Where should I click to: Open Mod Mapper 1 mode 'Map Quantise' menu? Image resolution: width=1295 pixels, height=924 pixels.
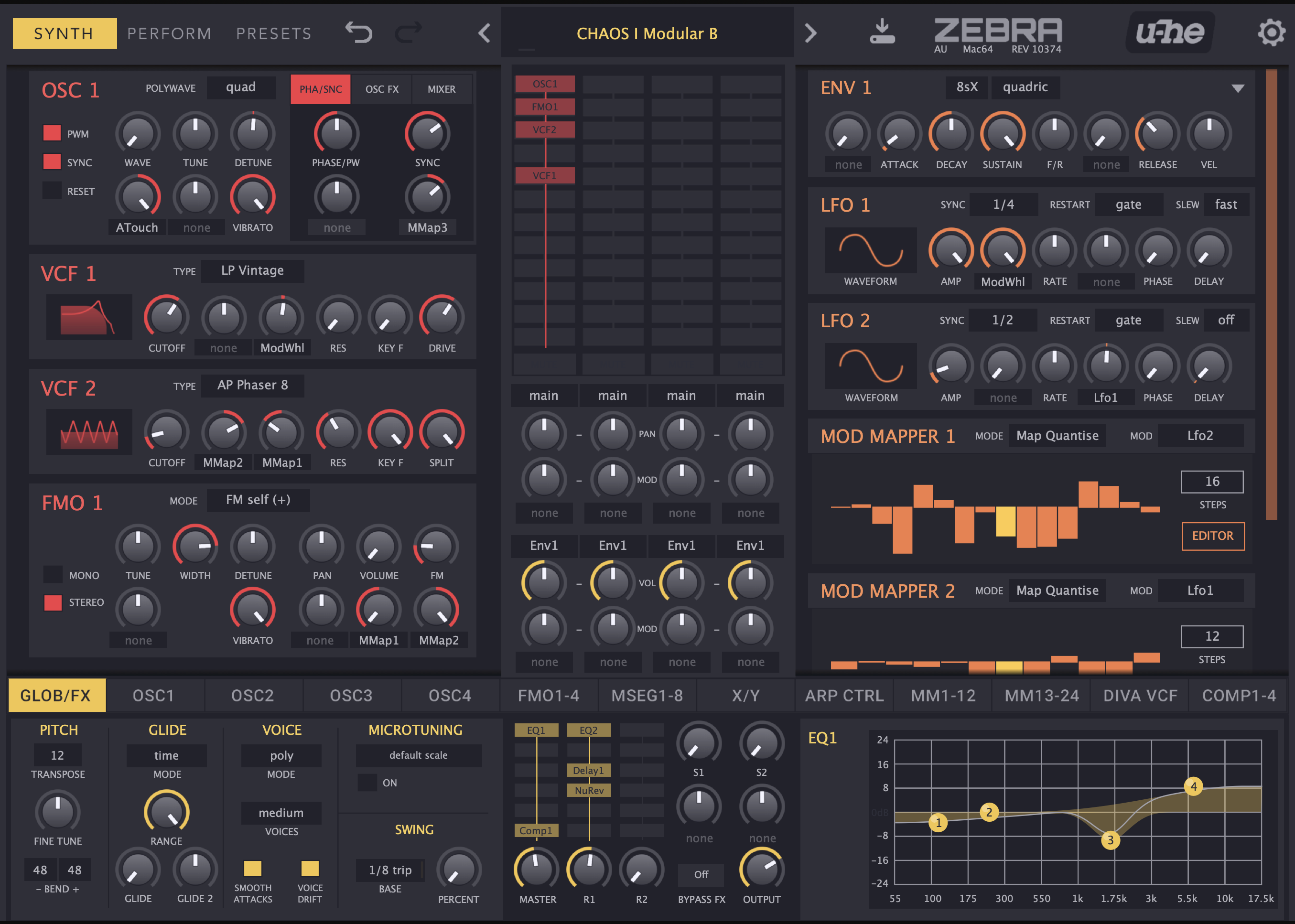1057,436
